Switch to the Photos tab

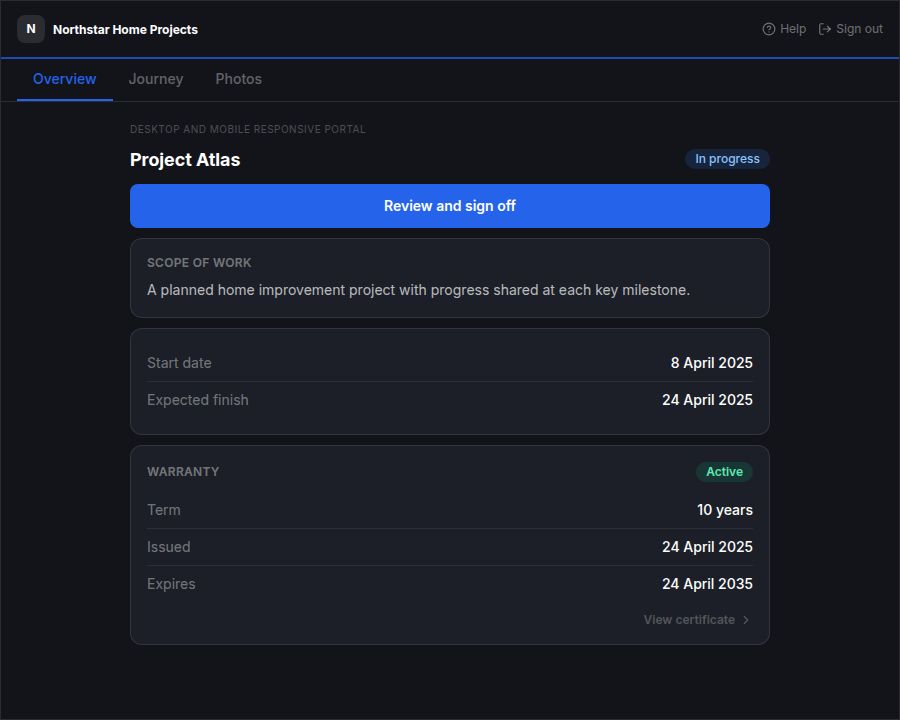239,79
